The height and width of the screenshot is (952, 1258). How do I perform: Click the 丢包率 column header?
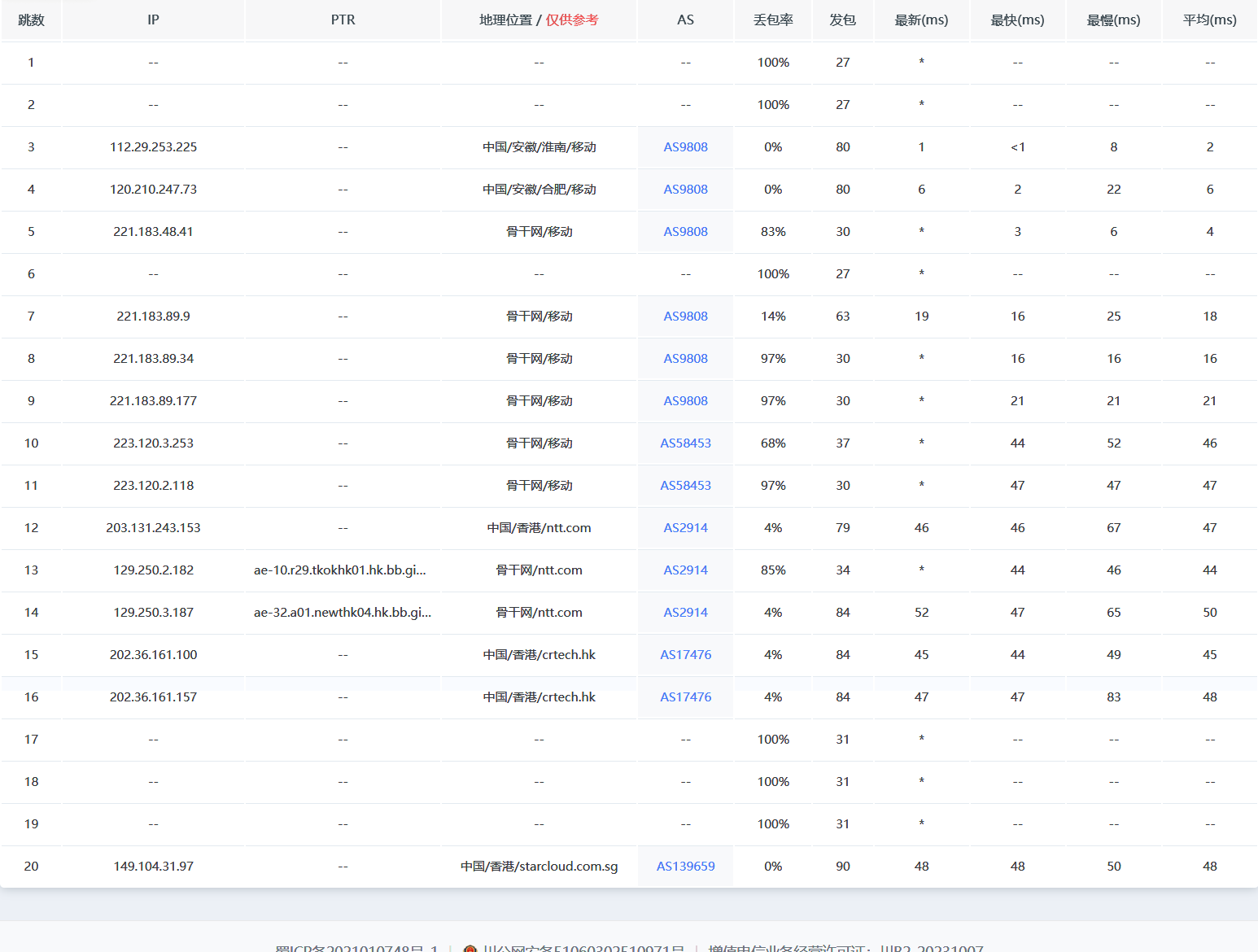tap(772, 20)
